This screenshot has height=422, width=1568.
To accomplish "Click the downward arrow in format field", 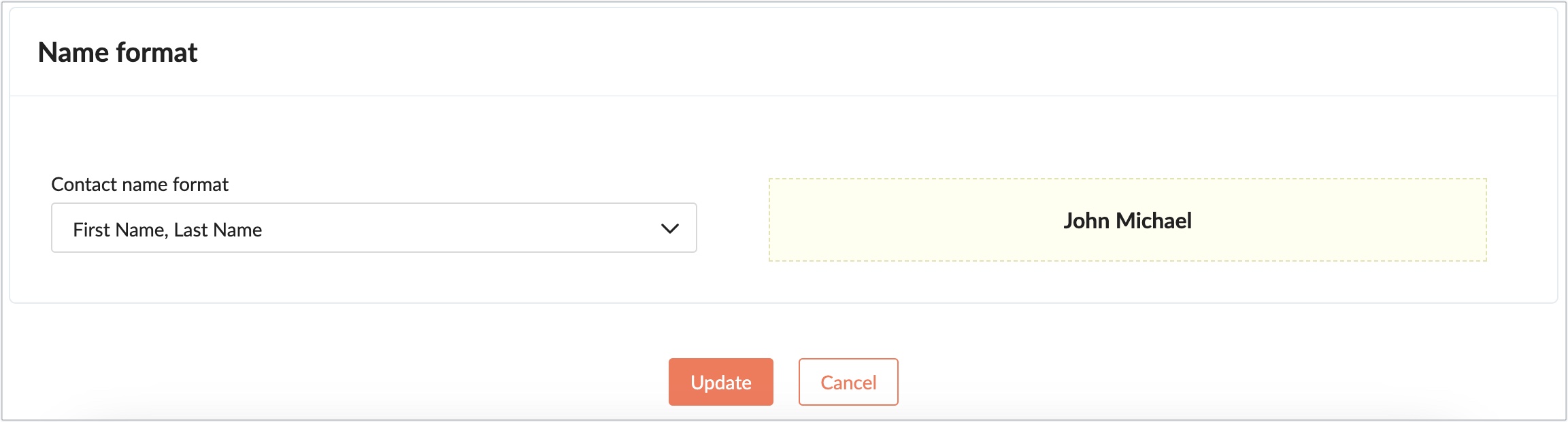I will (x=669, y=229).
